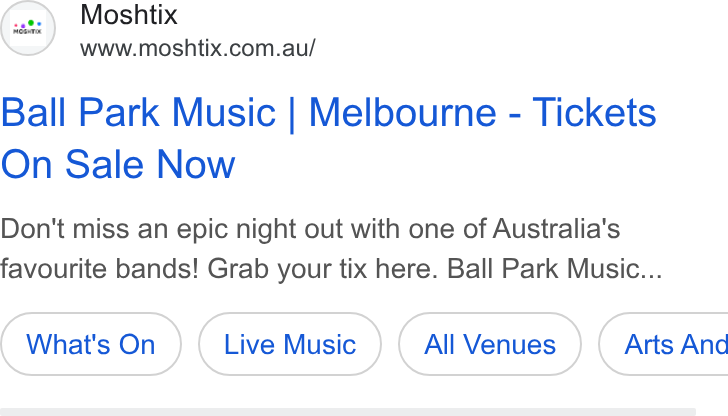
Task: Click the 'On Sale Now' headline text
Action: [118, 164]
